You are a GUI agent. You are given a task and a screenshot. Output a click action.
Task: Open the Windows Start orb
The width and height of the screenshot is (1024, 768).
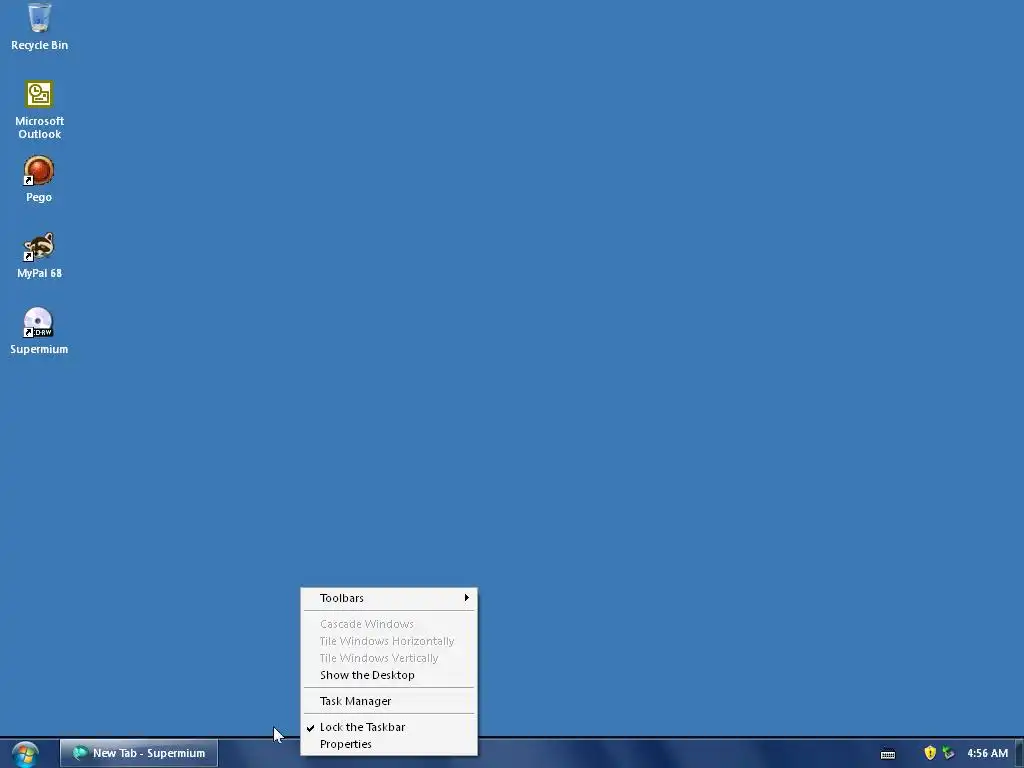[x=25, y=755]
